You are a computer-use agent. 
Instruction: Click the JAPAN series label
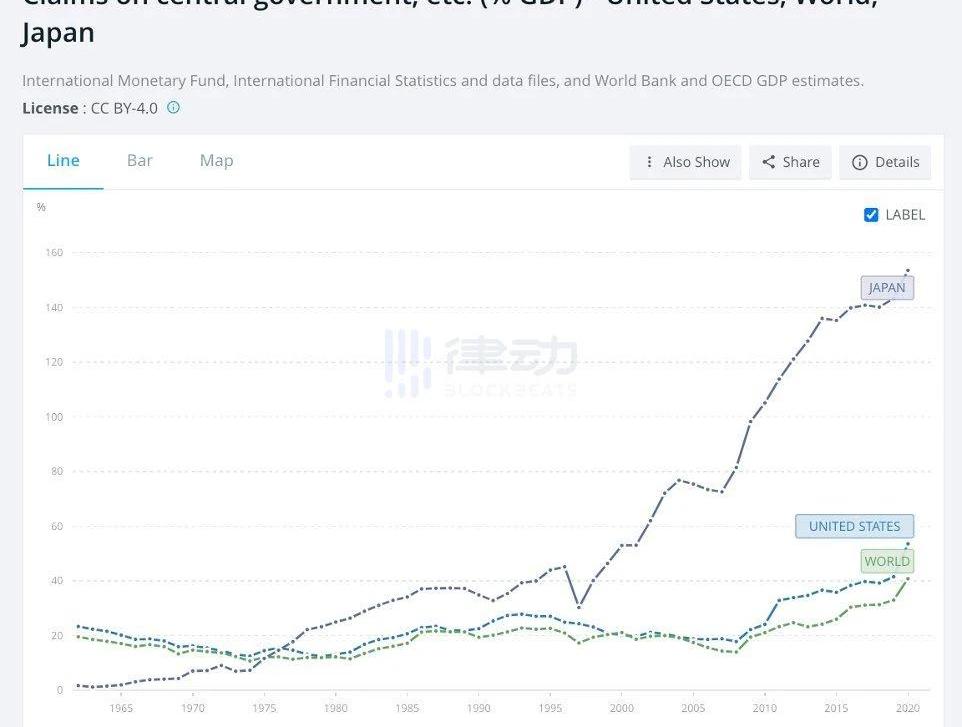tap(887, 288)
